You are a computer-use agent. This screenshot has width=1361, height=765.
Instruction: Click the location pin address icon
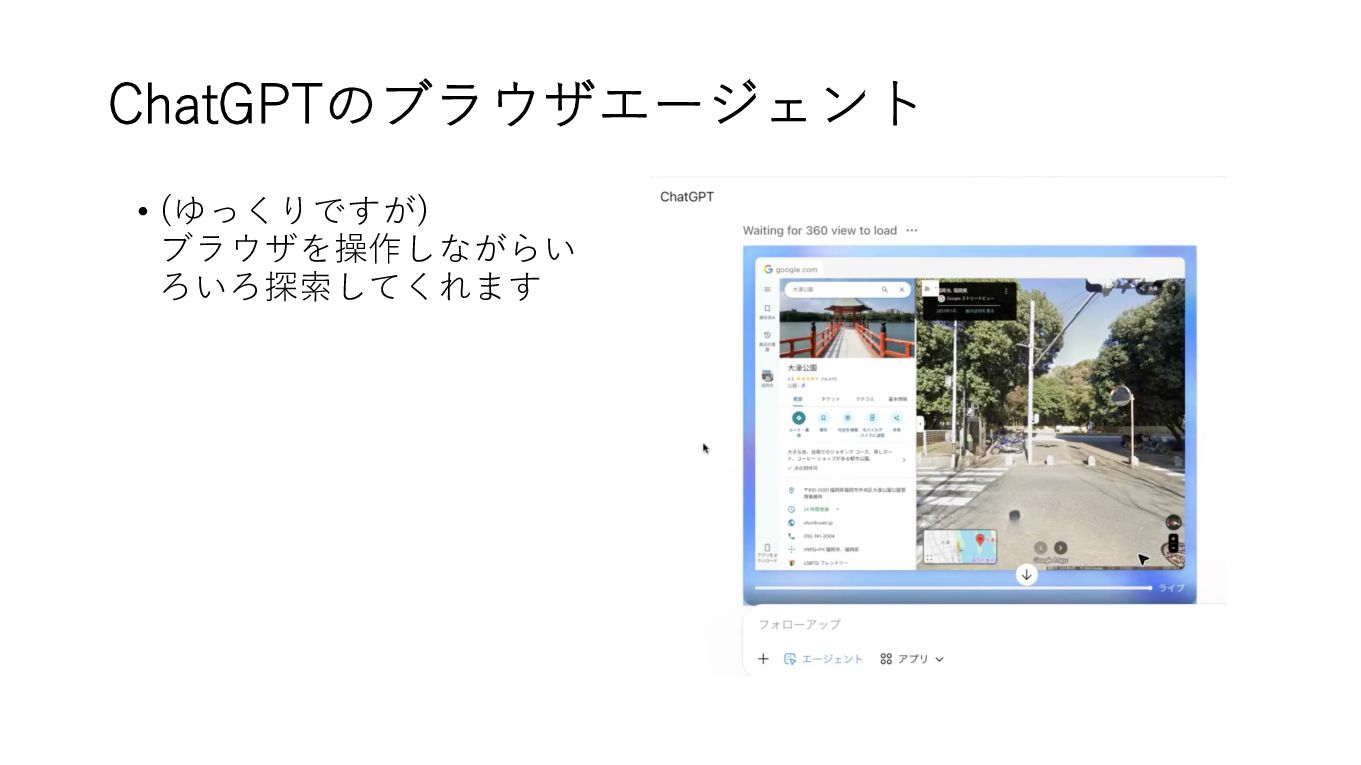(x=791, y=491)
